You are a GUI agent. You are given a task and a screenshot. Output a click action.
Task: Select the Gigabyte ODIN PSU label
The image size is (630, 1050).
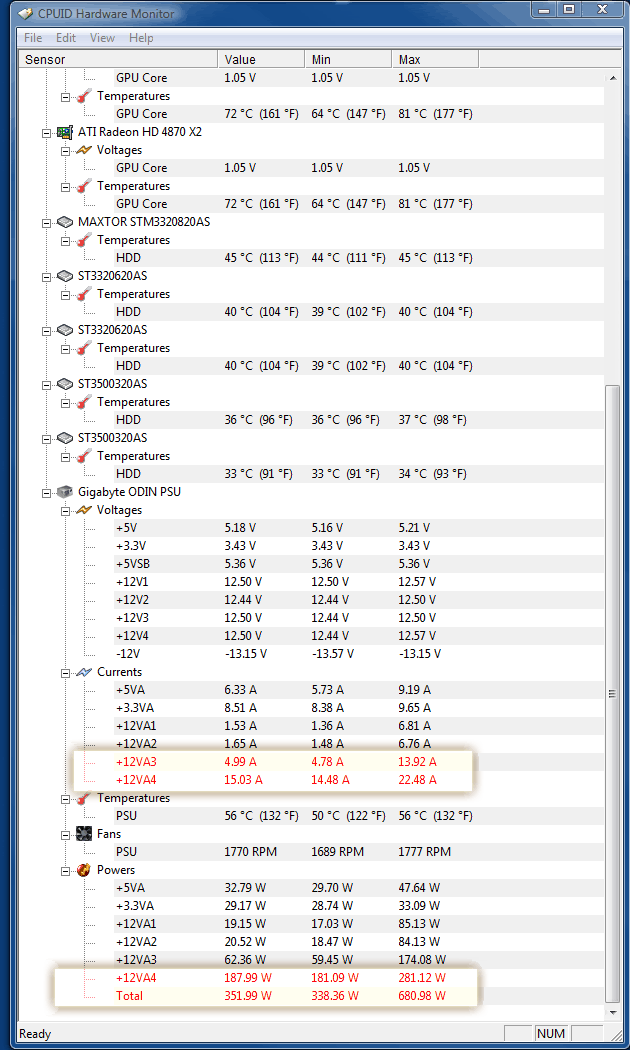pyautogui.click(x=129, y=492)
